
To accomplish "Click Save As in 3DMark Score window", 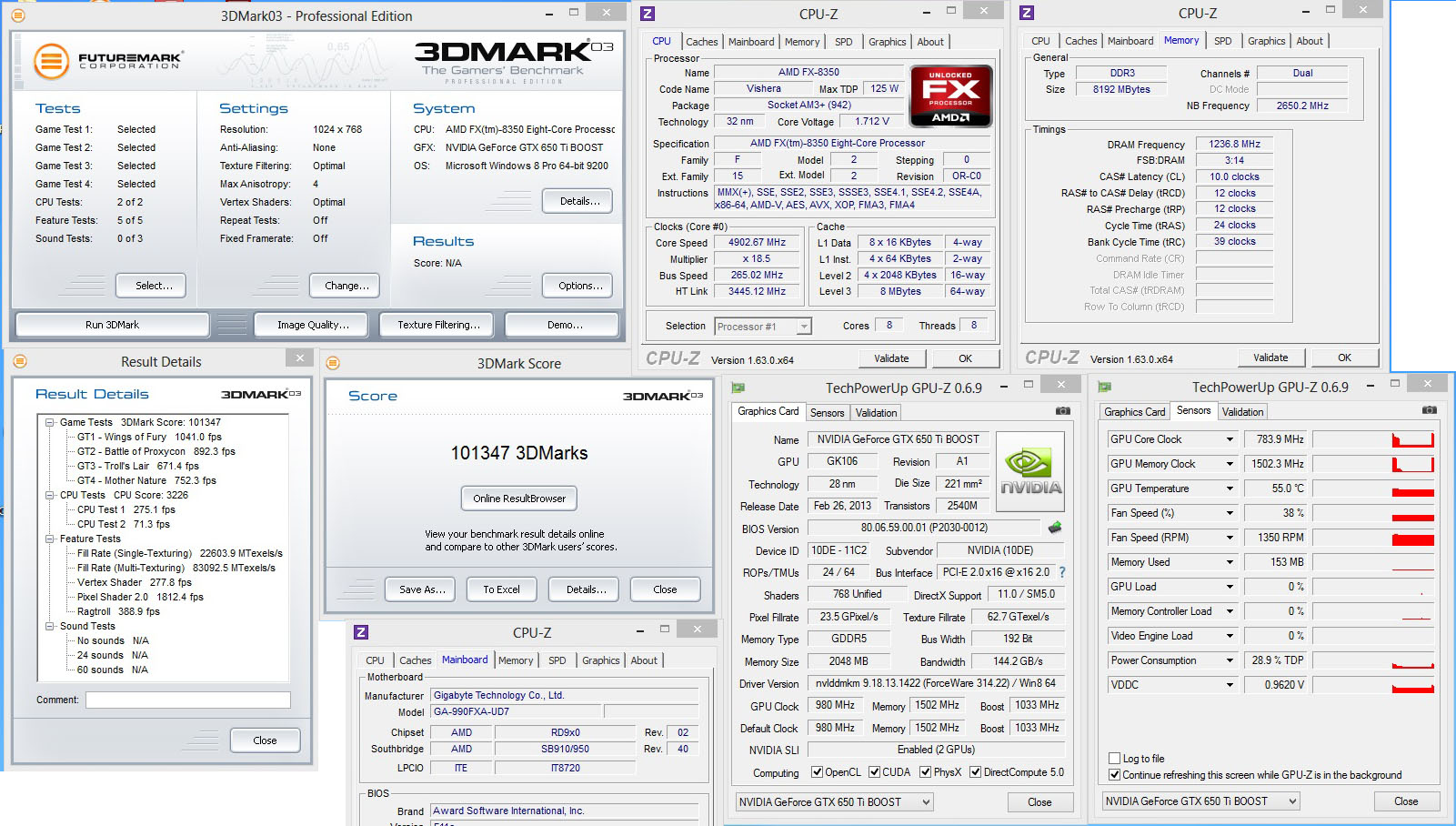I will tap(422, 589).
